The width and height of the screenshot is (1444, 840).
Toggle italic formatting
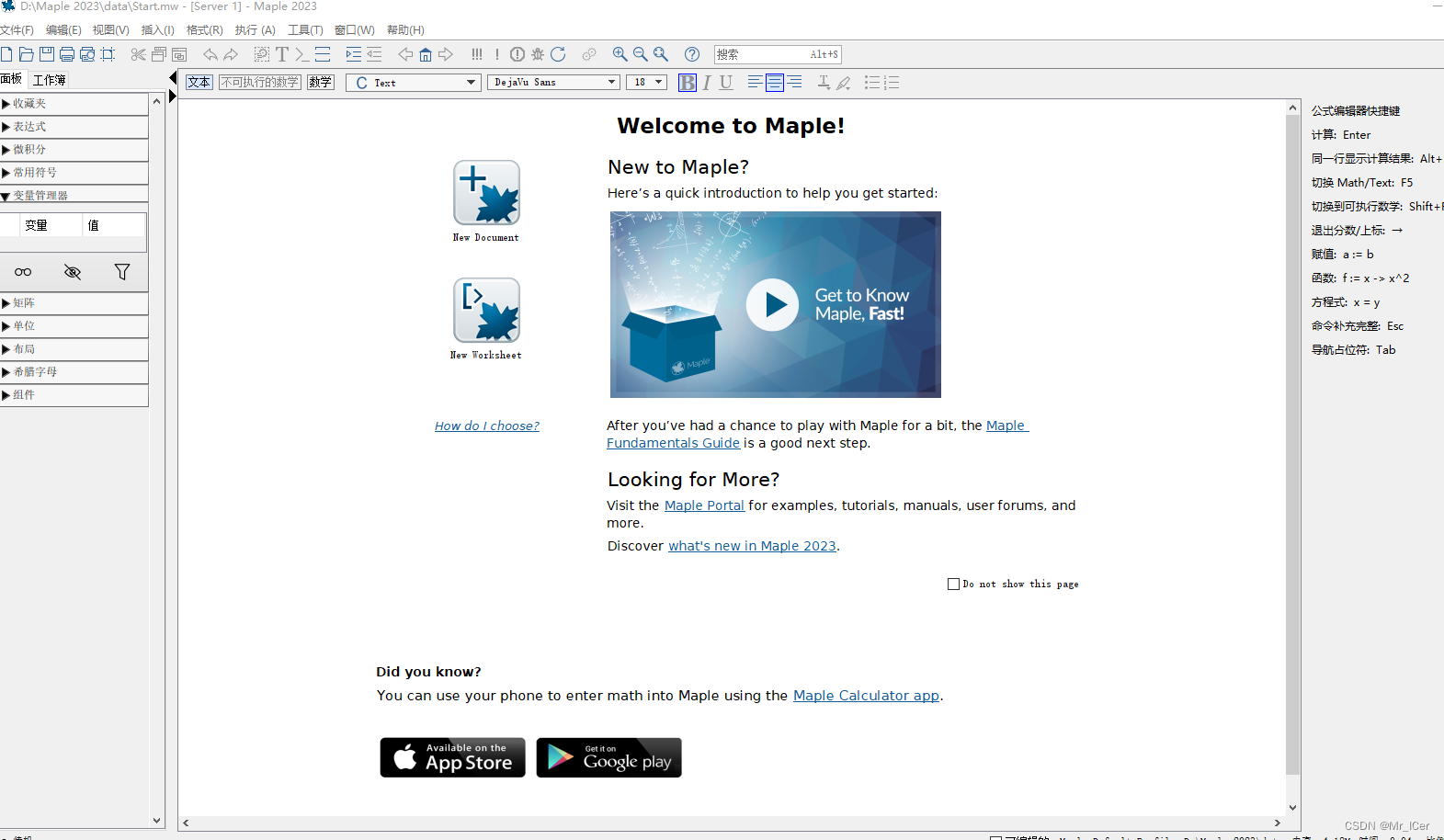pyautogui.click(x=707, y=83)
